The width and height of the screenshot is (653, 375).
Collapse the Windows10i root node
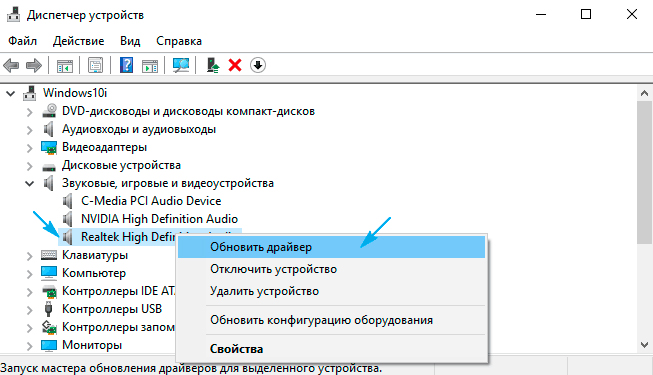[10, 93]
